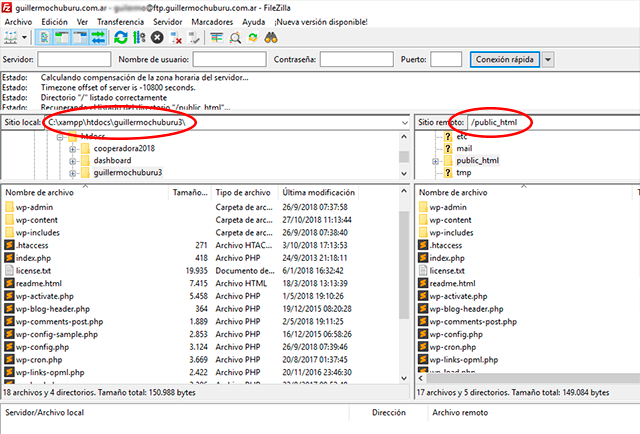Expand the cooperadora2018 folder

73,149
